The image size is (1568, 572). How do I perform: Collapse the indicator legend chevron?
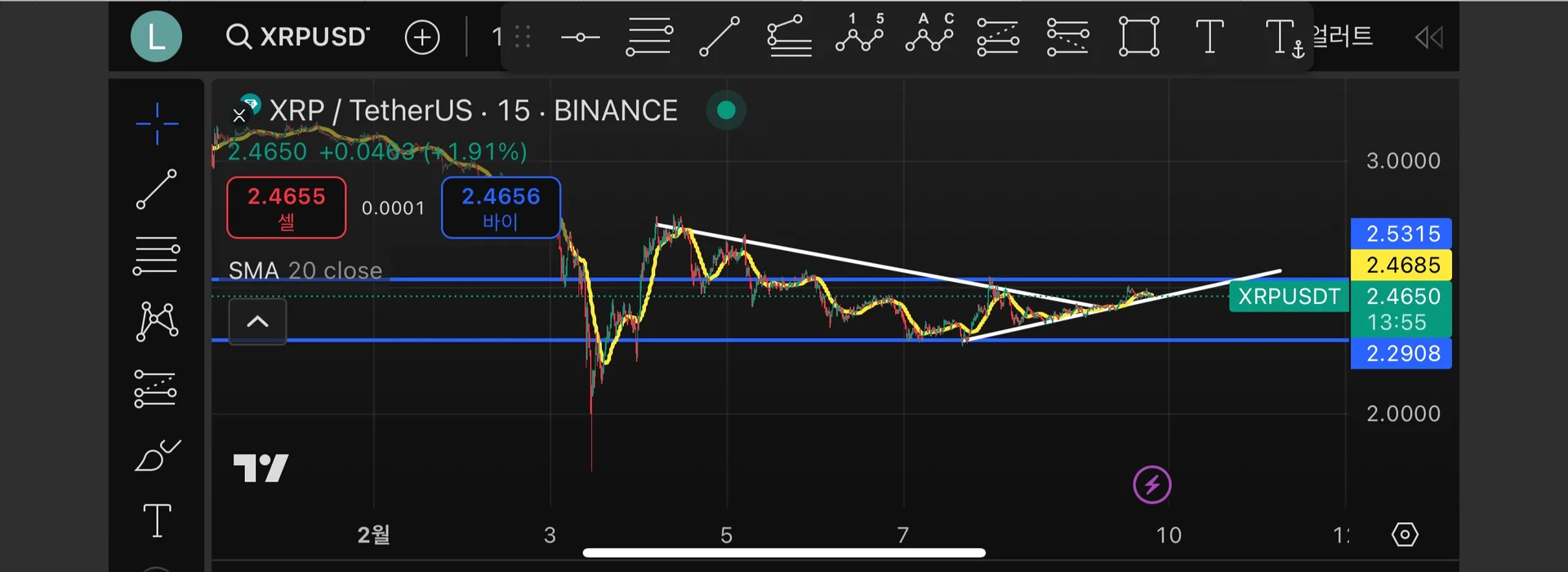click(257, 321)
